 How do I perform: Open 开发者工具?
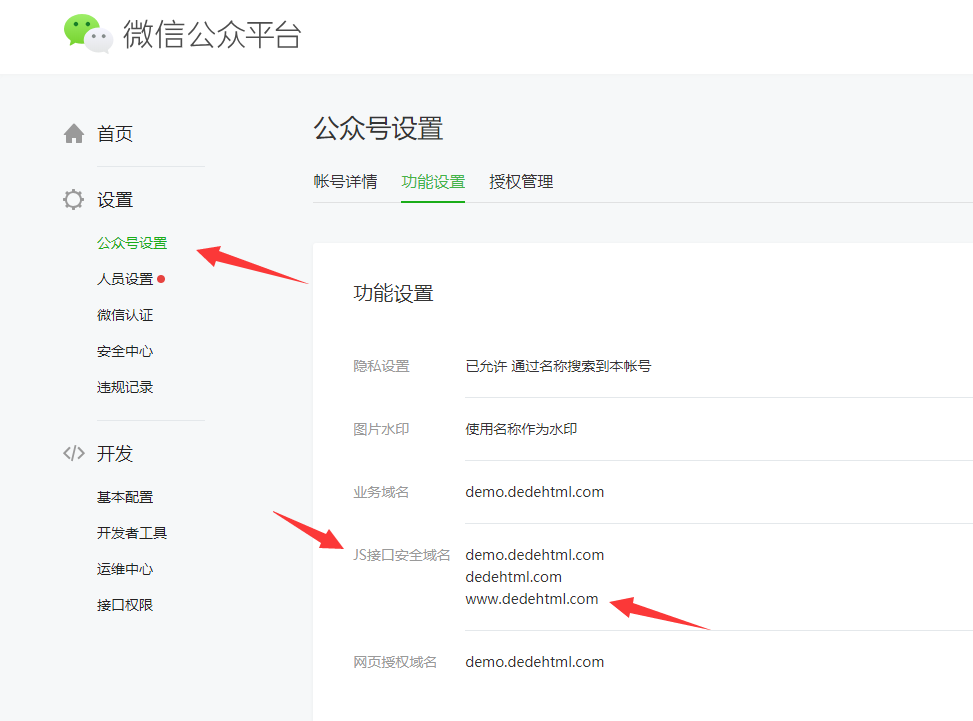pos(130,532)
